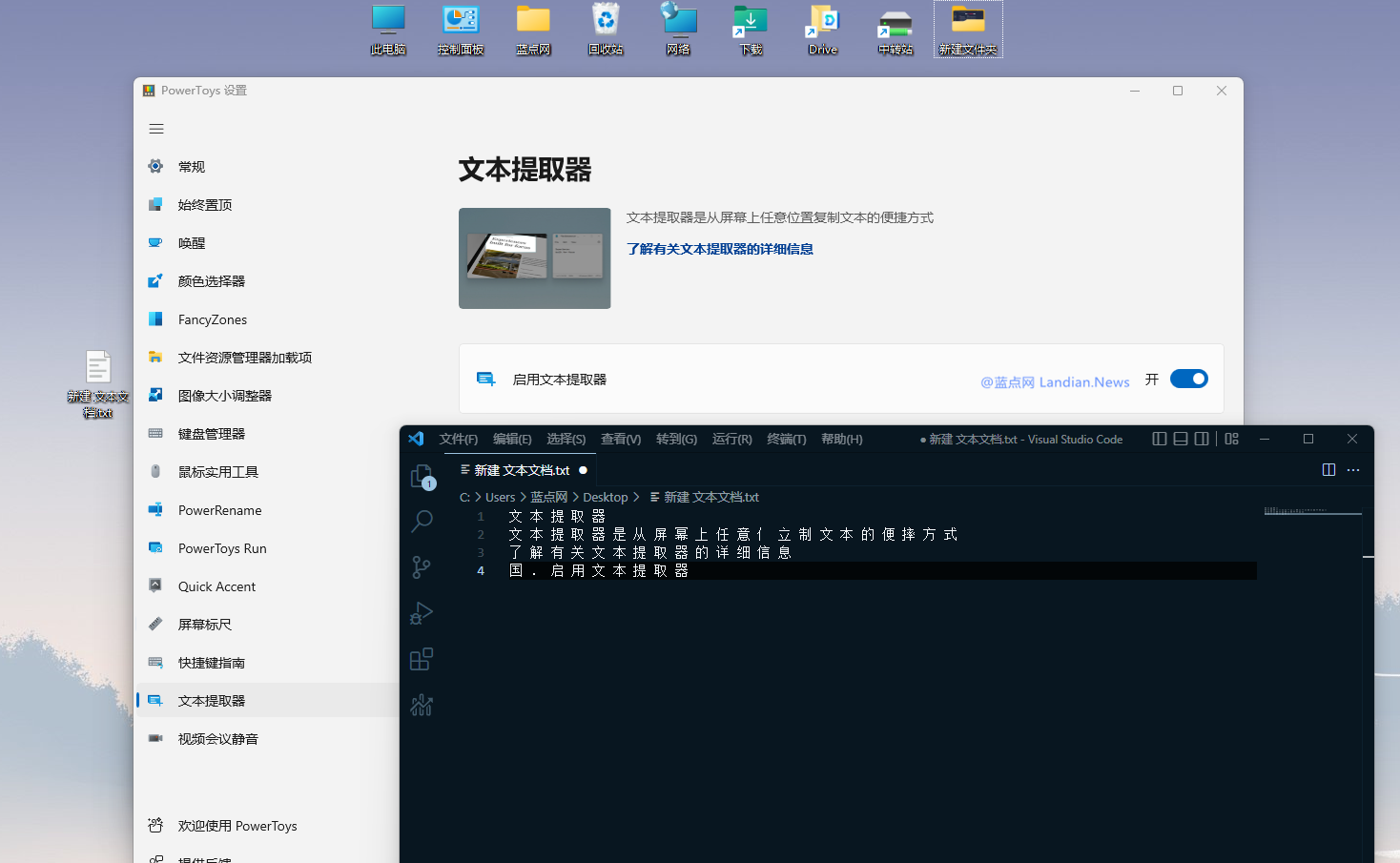Viewport: 1400px width, 863px height.
Task: Toggle primary sidebar layout icon in VS Code
Action: coord(1160,439)
